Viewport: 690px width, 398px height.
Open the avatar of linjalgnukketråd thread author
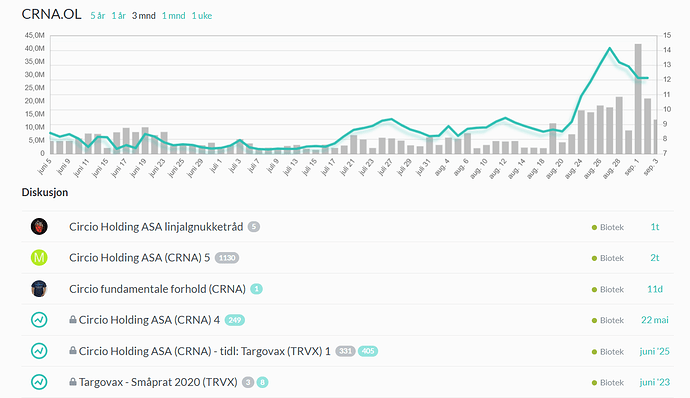coord(39,227)
